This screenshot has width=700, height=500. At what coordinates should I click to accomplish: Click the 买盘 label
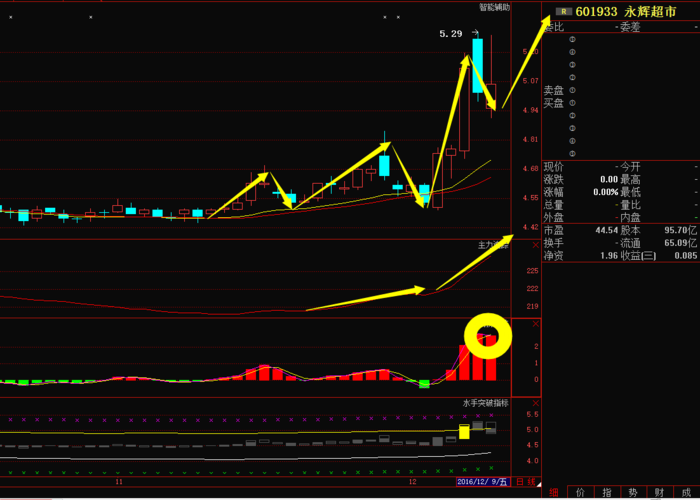pyautogui.click(x=554, y=104)
